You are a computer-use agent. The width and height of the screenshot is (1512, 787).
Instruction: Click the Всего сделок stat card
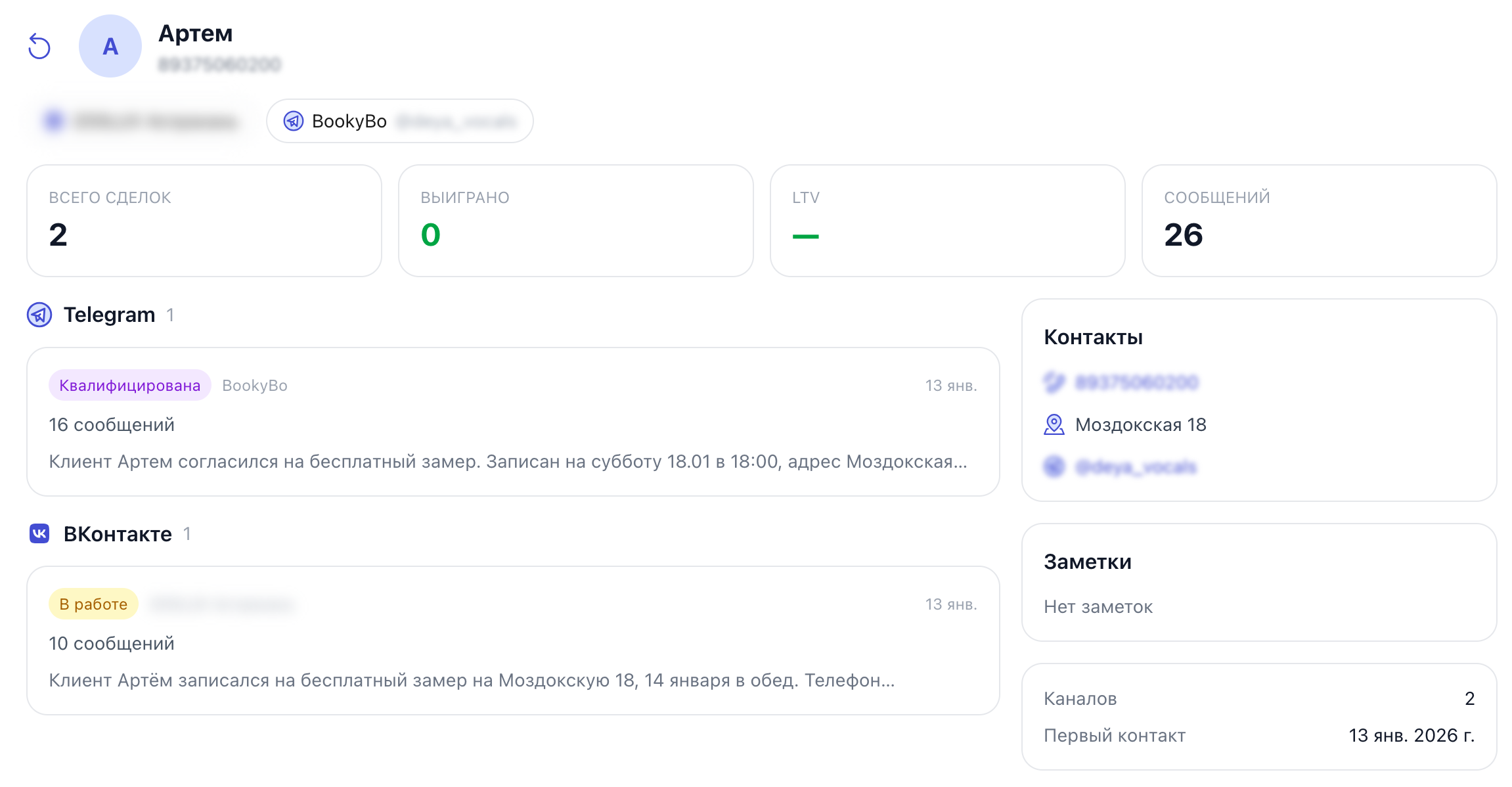click(x=204, y=221)
